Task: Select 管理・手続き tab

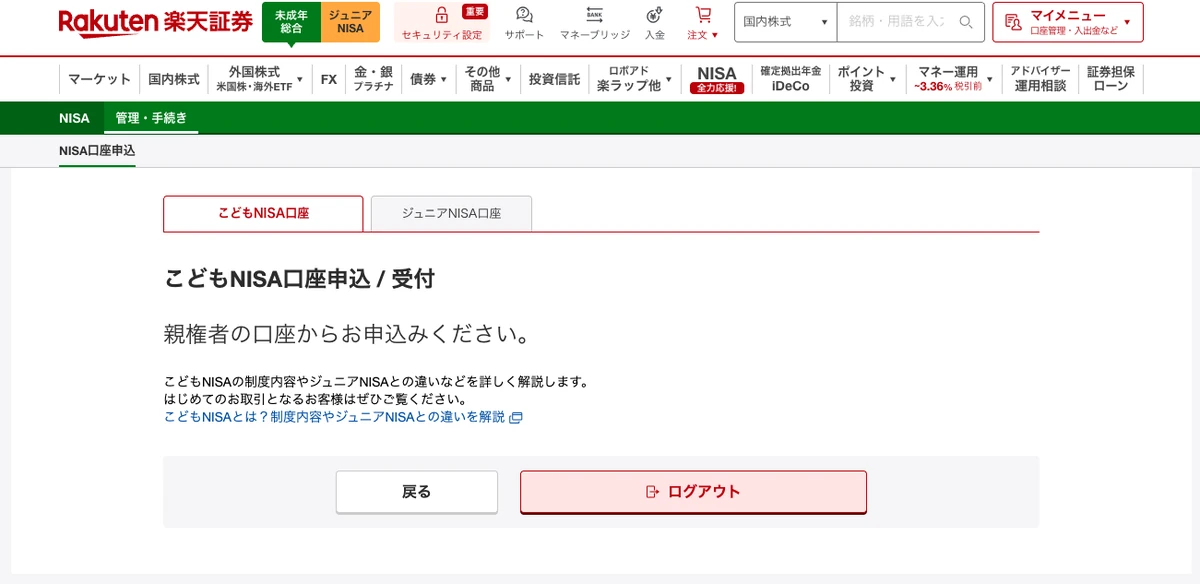Action: coord(151,118)
